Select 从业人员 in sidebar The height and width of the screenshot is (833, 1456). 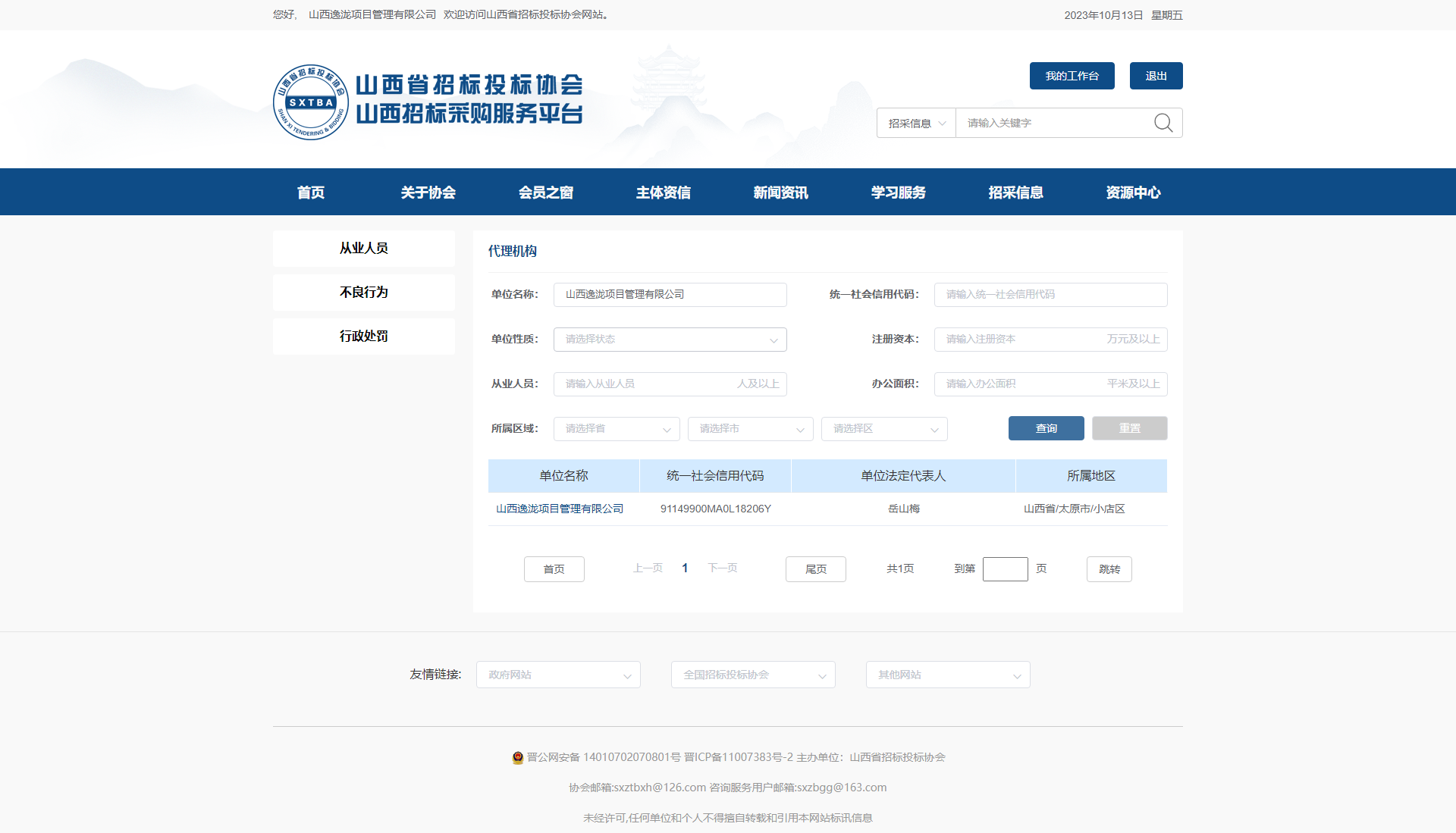[364, 249]
